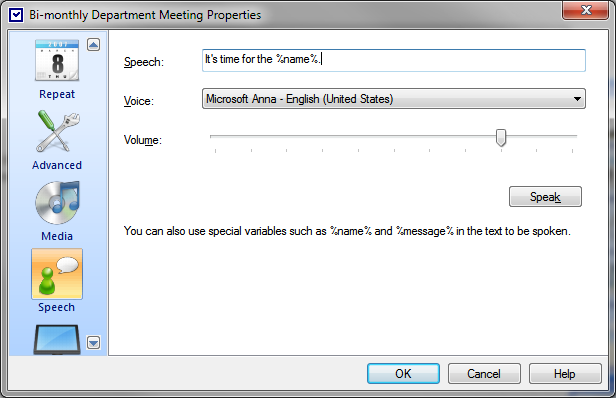Click into the Speech text field

coord(394,60)
